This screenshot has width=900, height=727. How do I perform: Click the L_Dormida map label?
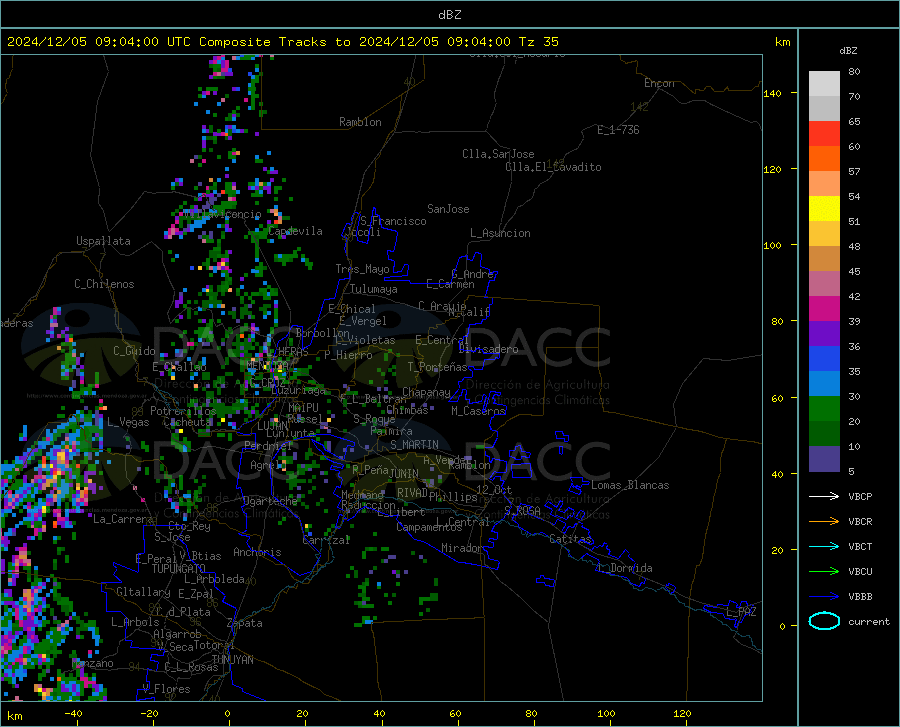624,568
